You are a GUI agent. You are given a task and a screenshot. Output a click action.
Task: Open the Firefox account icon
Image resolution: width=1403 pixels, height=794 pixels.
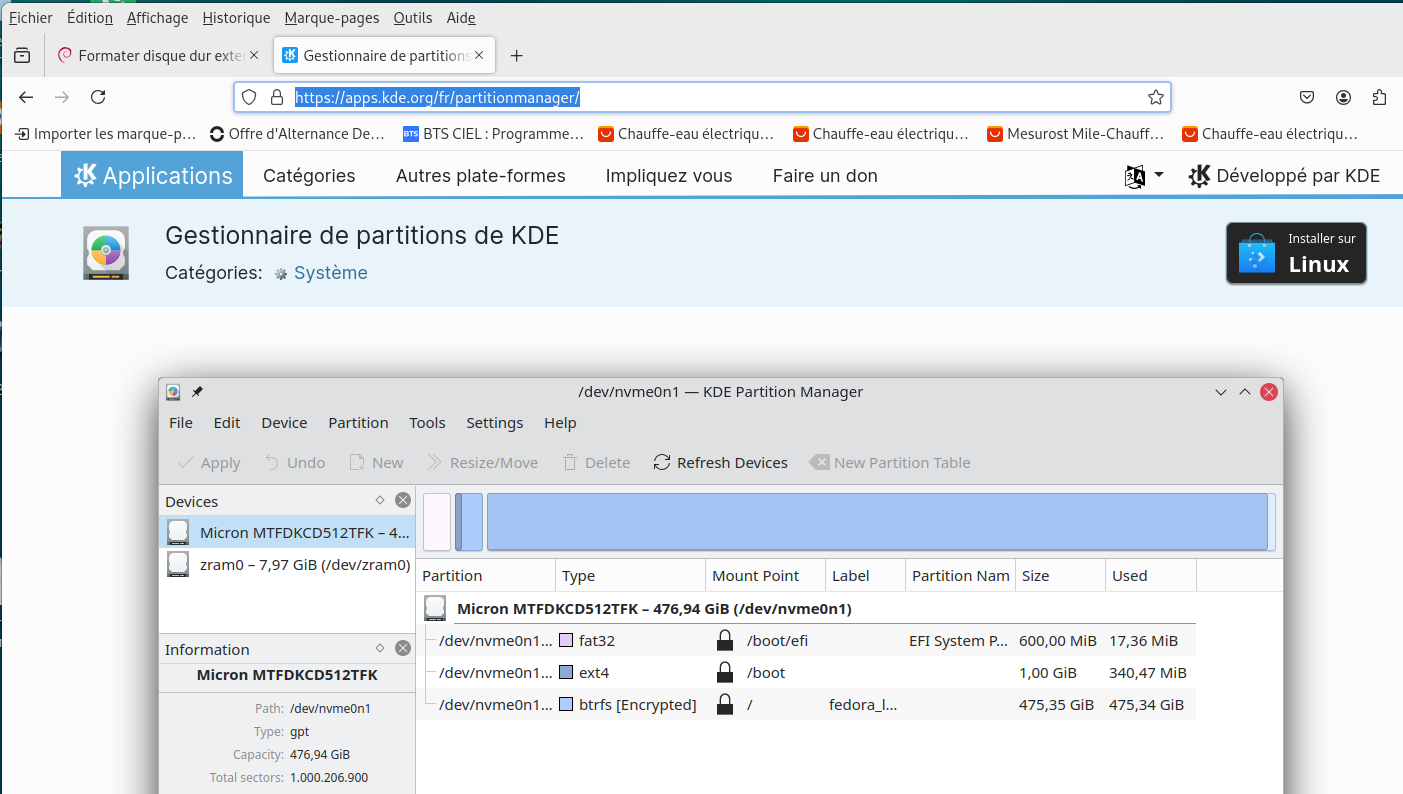click(x=1343, y=97)
